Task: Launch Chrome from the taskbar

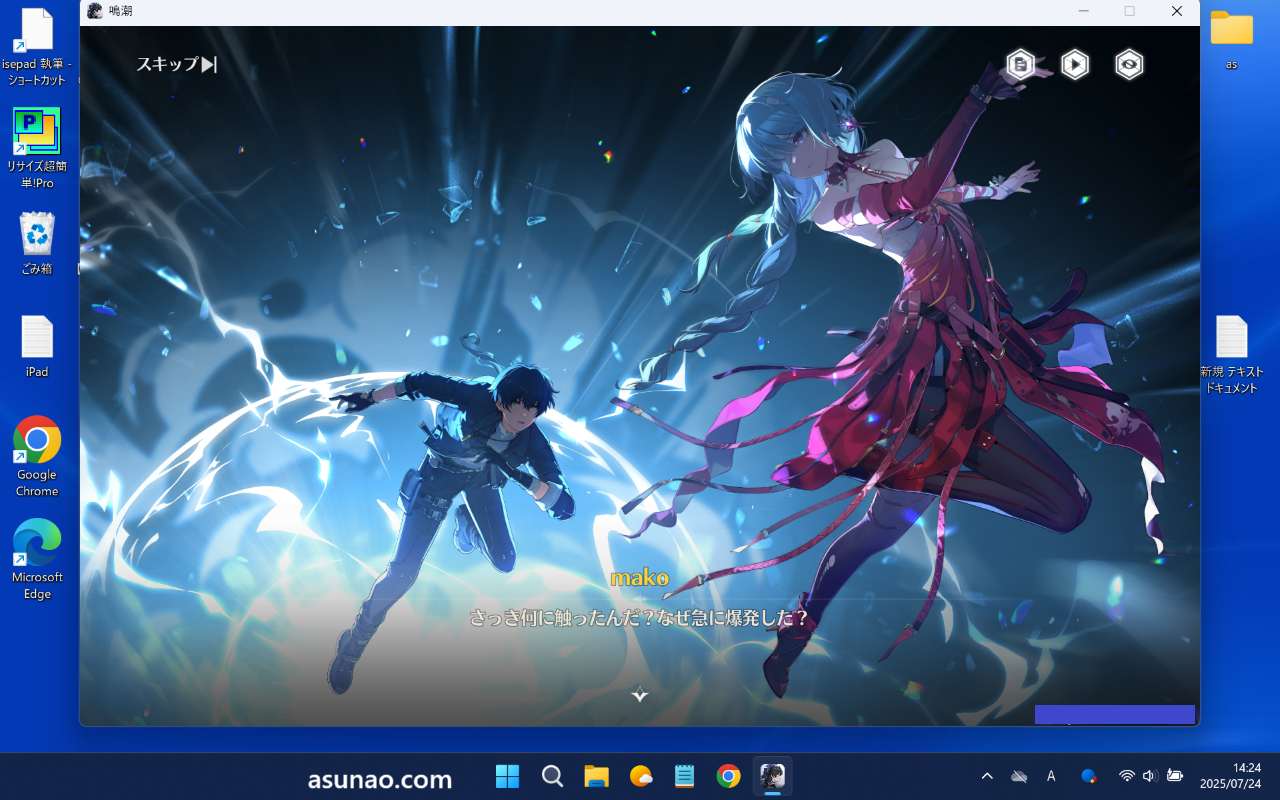Action: (728, 776)
